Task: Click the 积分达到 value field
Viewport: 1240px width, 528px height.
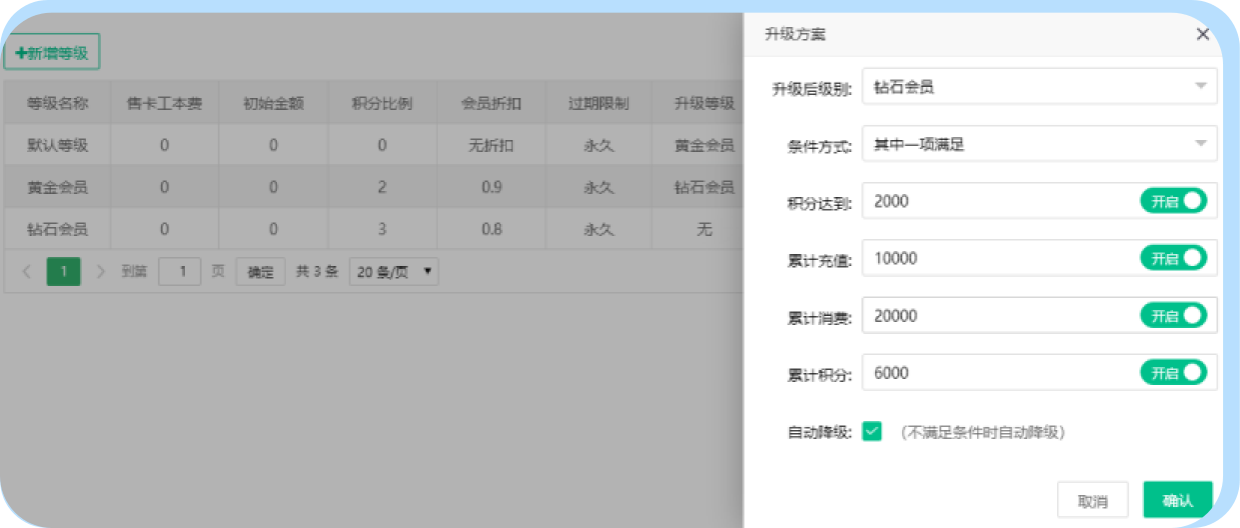Action: [x=1000, y=201]
